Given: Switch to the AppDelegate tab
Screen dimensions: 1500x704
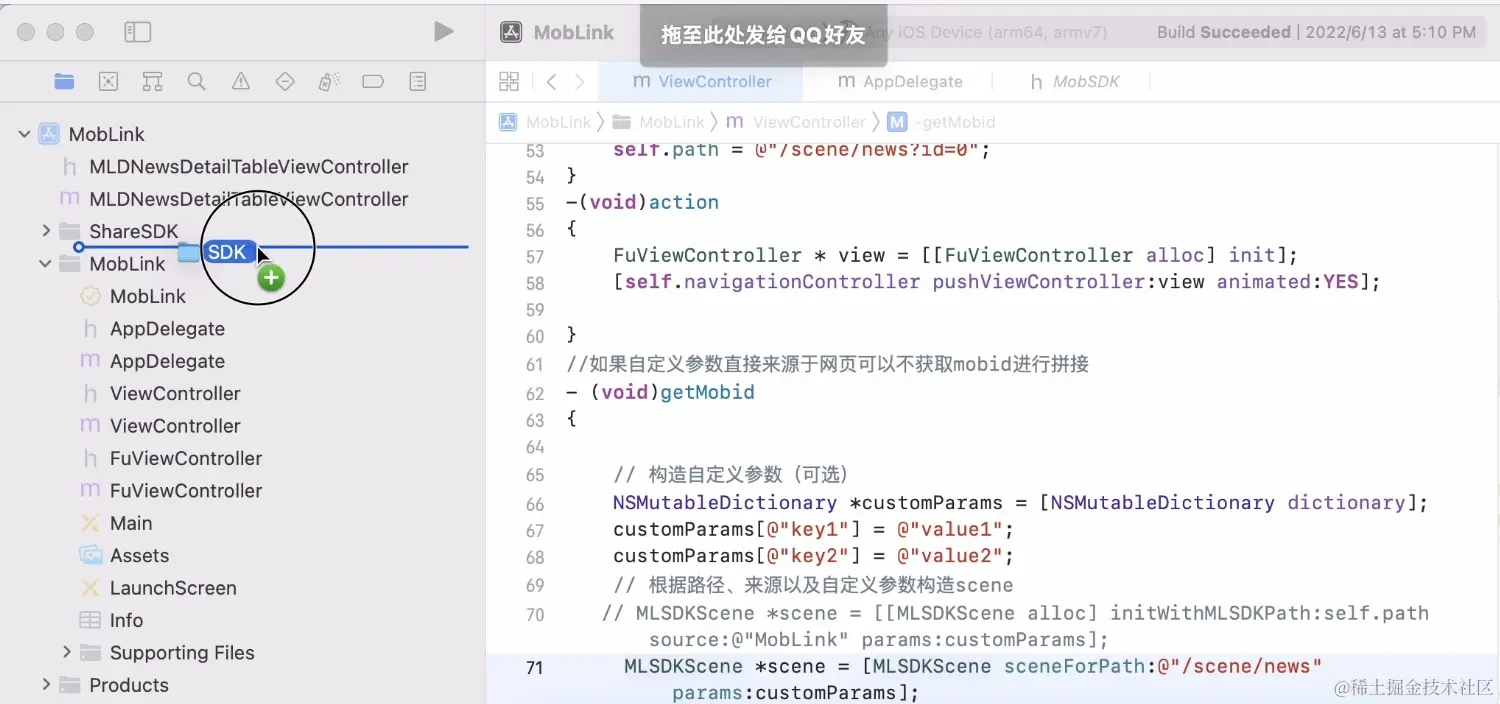Looking at the screenshot, I should coord(900,82).
